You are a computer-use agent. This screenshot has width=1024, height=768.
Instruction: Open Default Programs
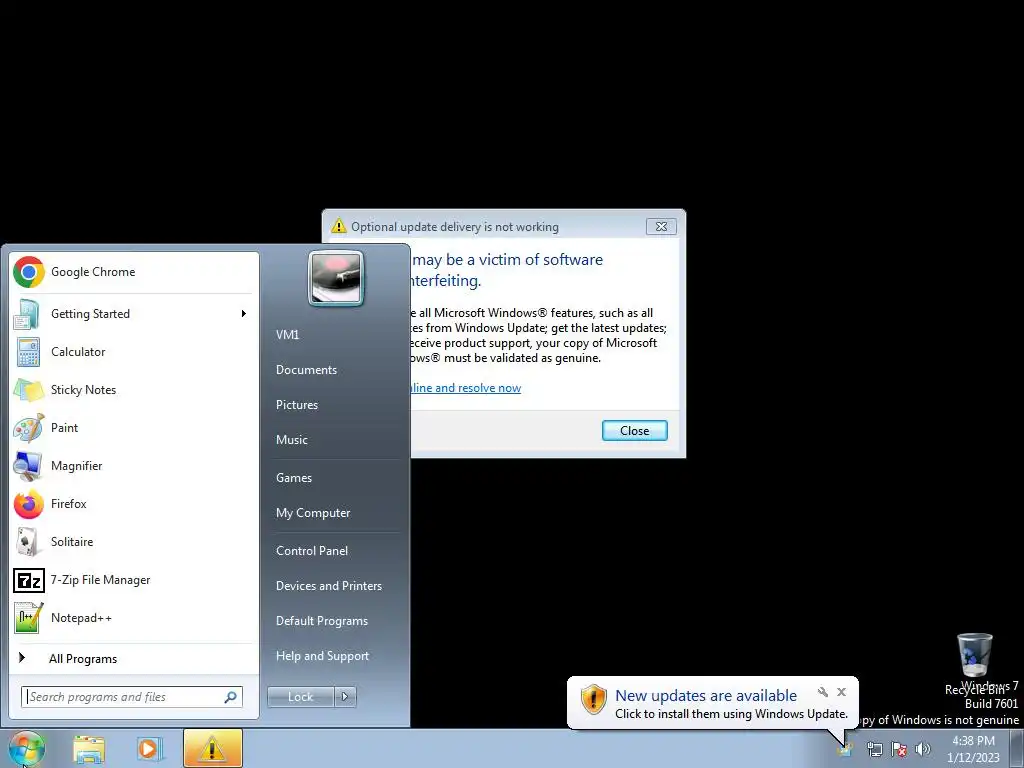coord(322,621)
